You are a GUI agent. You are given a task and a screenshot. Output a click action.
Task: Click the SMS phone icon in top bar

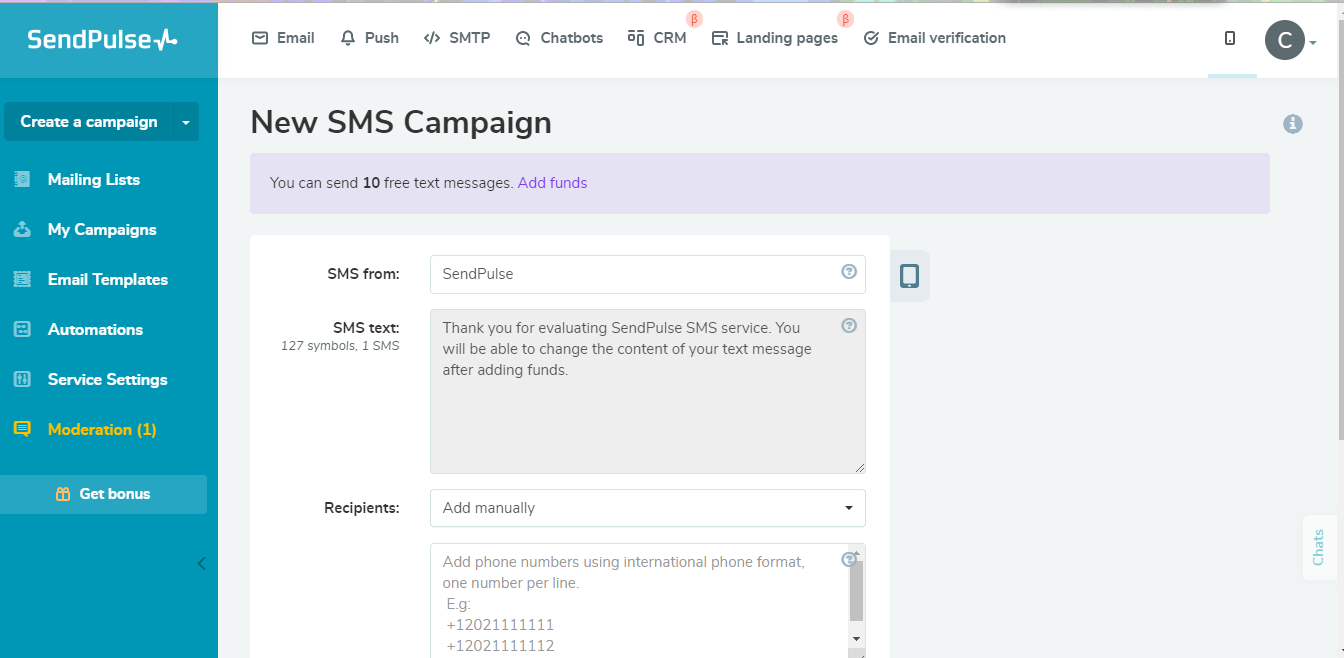(1230, 38)
